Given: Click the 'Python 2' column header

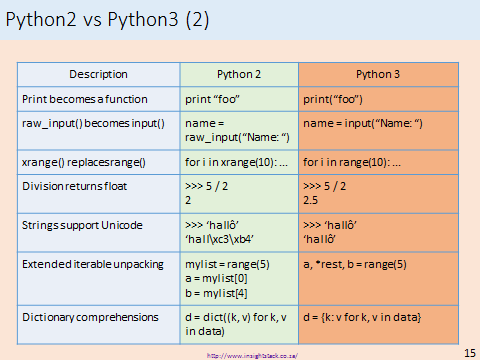Looking at the screenshot, I should coord(239,74).
